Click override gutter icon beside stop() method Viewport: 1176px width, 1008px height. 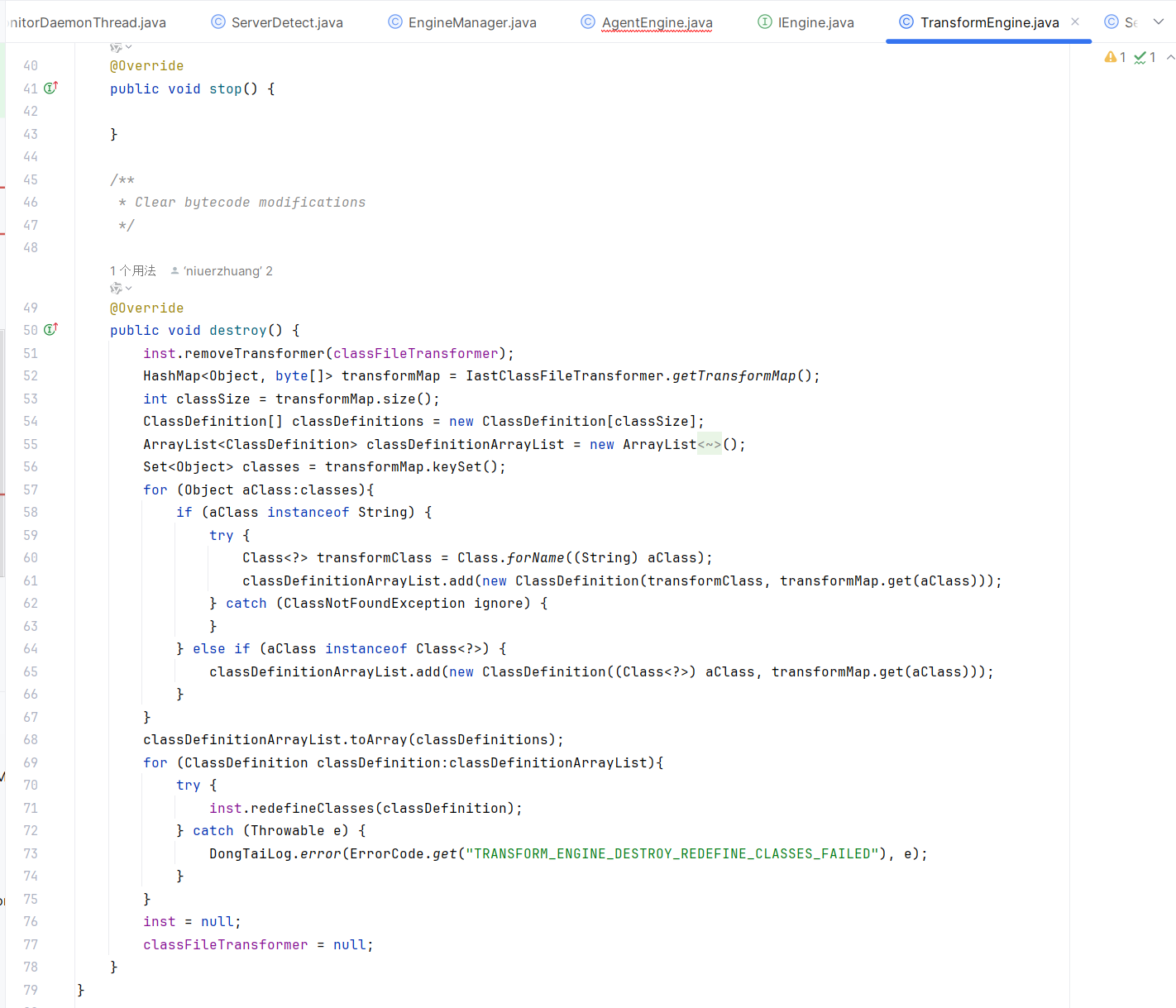click(50, 88)
